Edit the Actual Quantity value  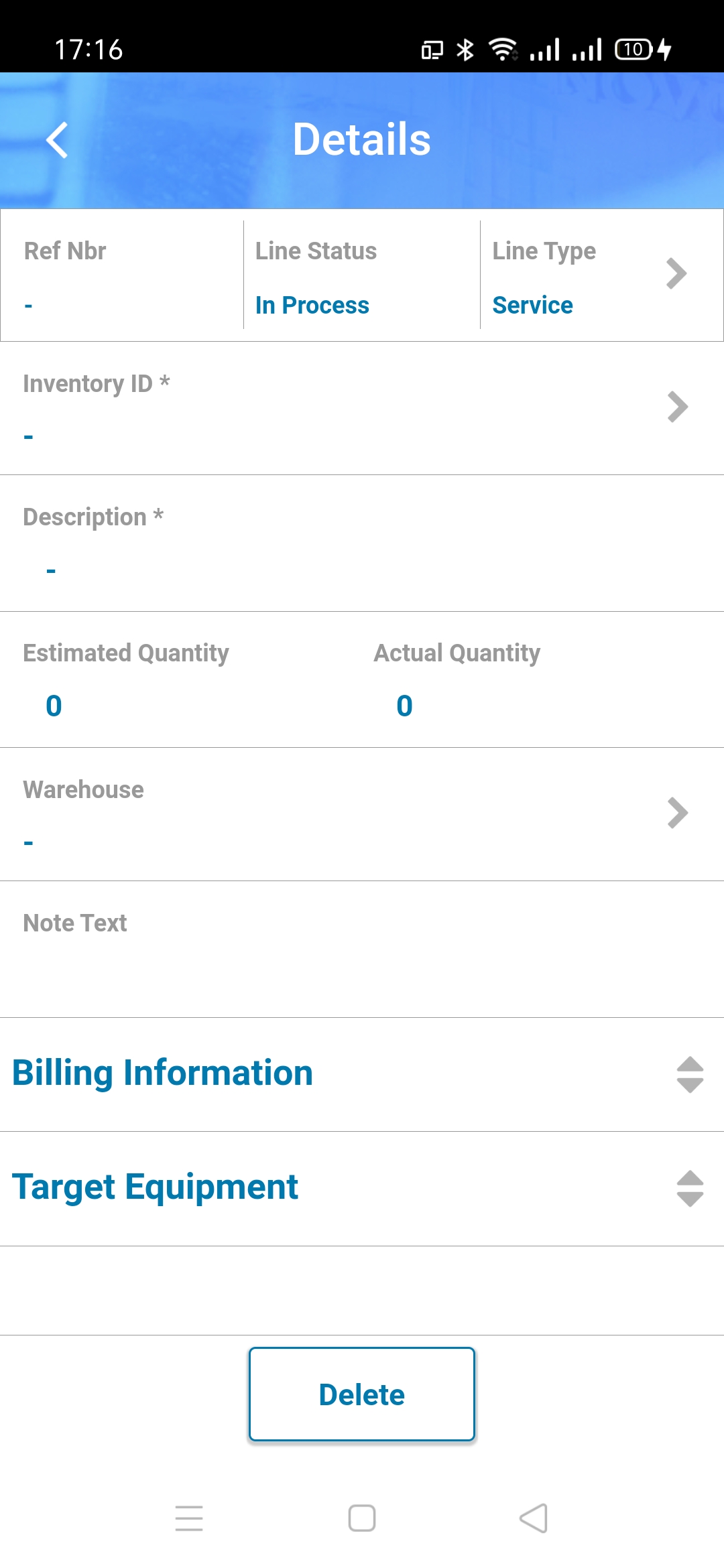(404, 706)
